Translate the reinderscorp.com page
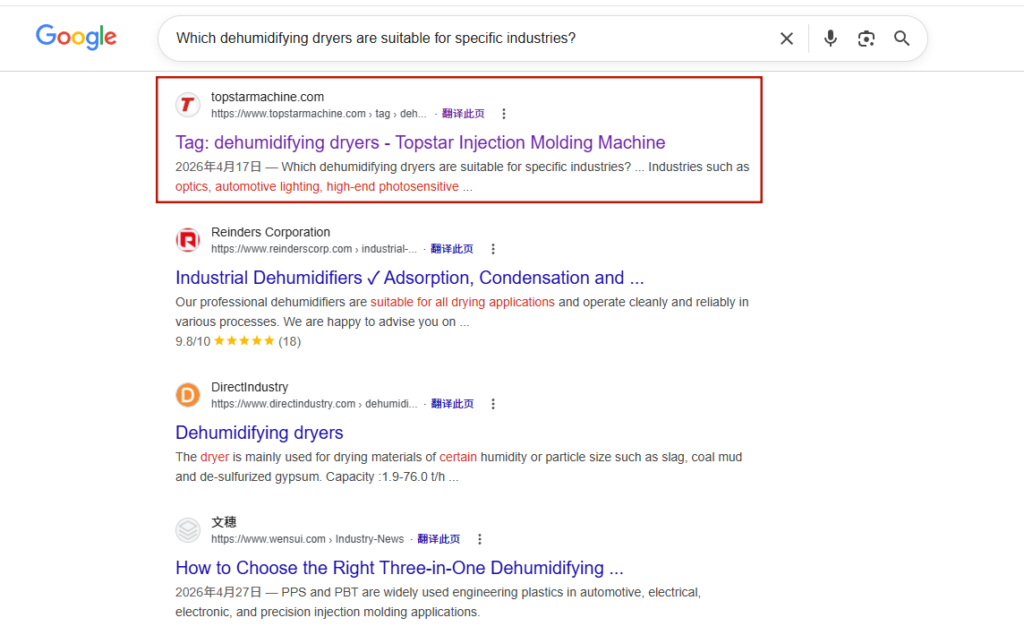 [452, 249]
